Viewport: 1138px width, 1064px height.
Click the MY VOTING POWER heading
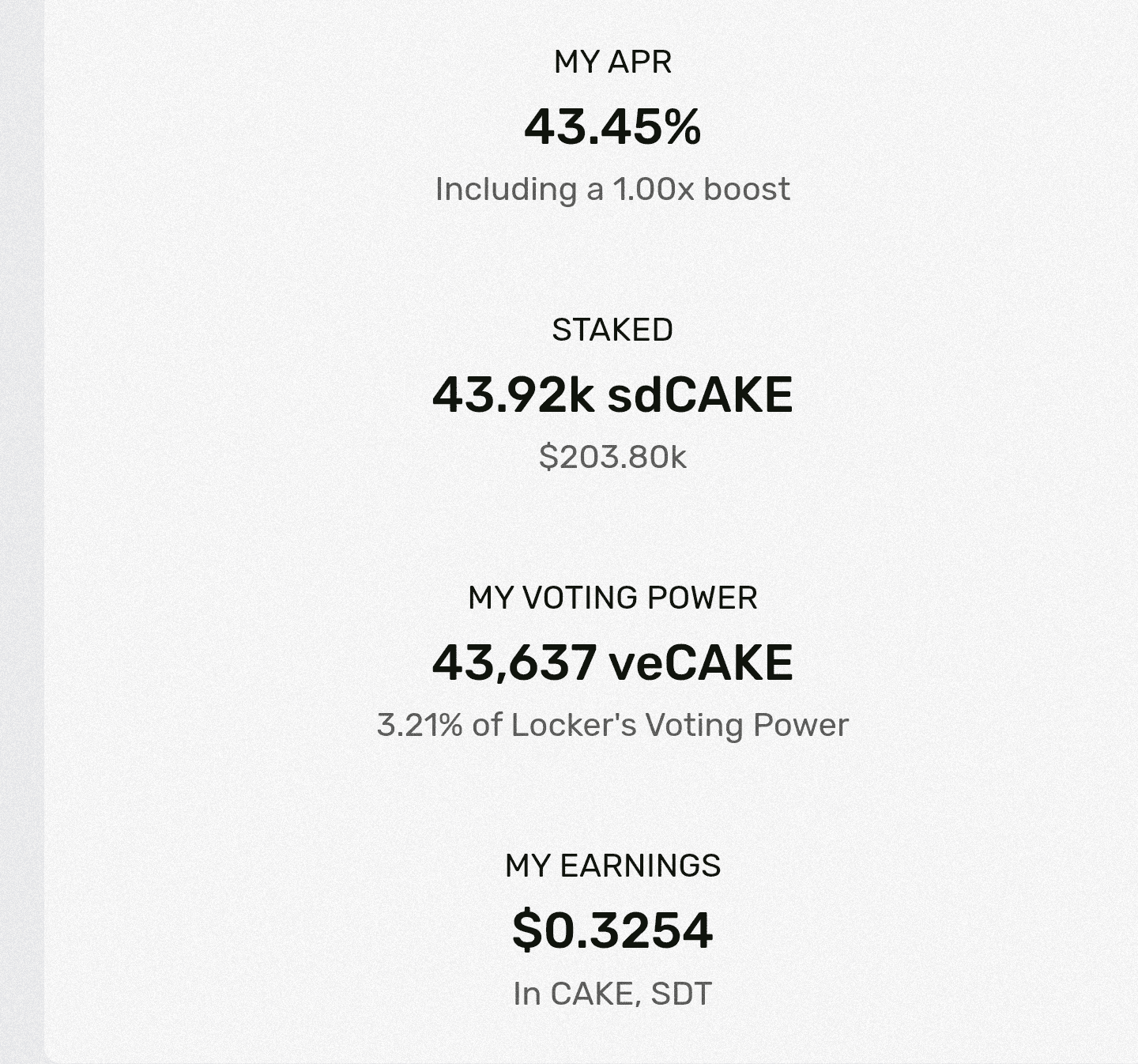tap(612, 598)
